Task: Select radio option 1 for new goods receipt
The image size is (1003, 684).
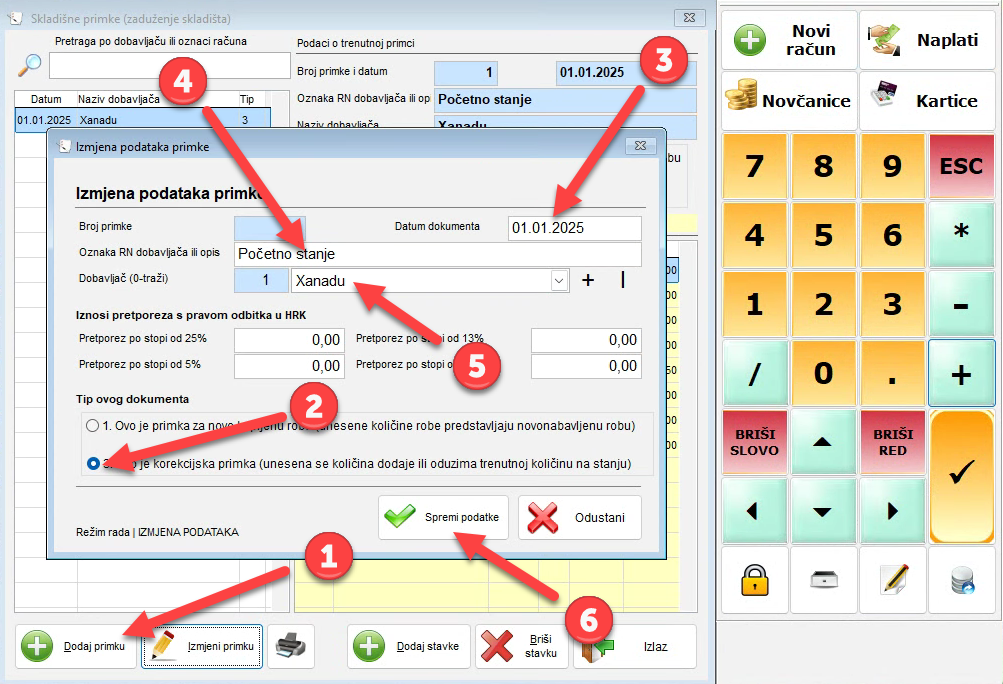Action: 93,425
